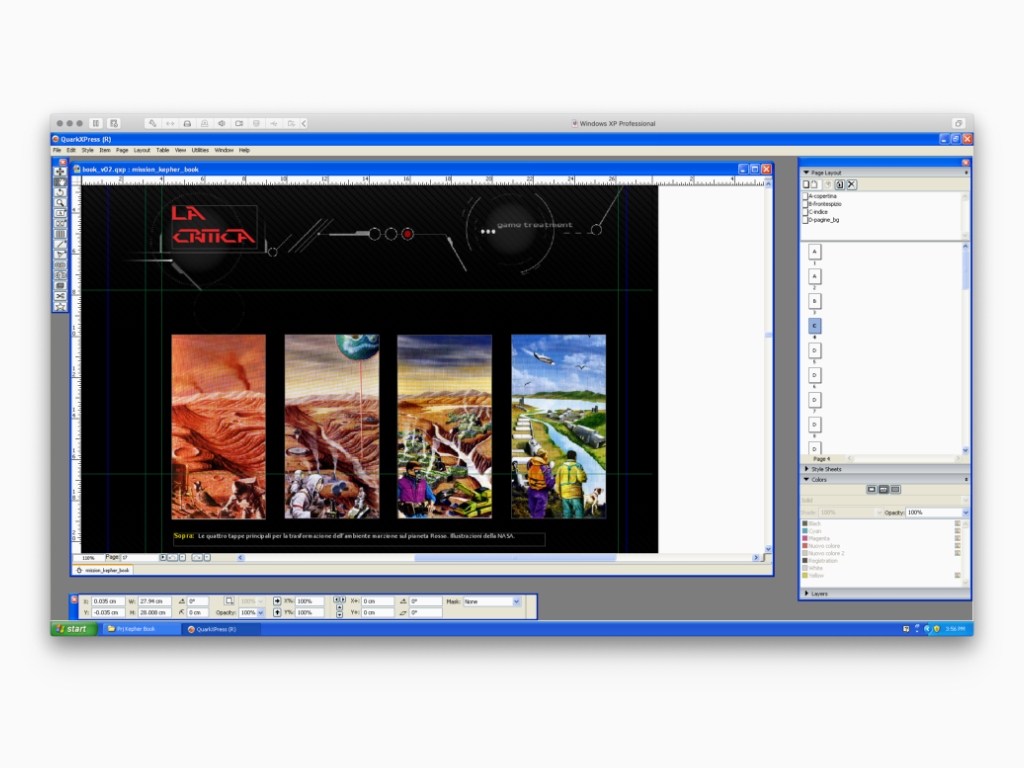This screenshot has width=1024, height=768.
Task: Open the Mask dropdown in Measurements palette
Action: (517, 601)
